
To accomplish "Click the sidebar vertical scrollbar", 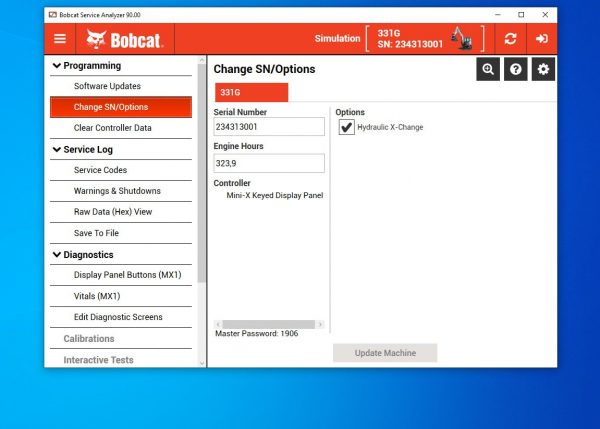I will pos(202,173).
